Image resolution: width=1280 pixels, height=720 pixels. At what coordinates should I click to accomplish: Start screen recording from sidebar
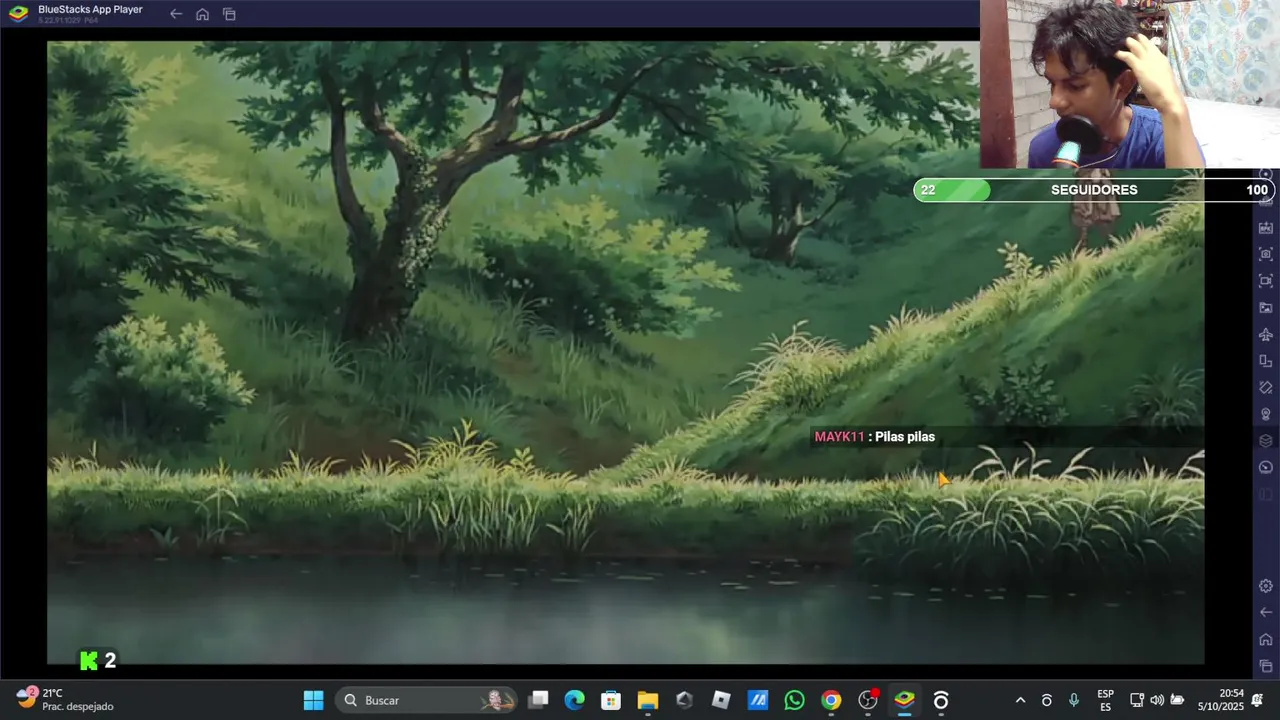click(1265, 281)
